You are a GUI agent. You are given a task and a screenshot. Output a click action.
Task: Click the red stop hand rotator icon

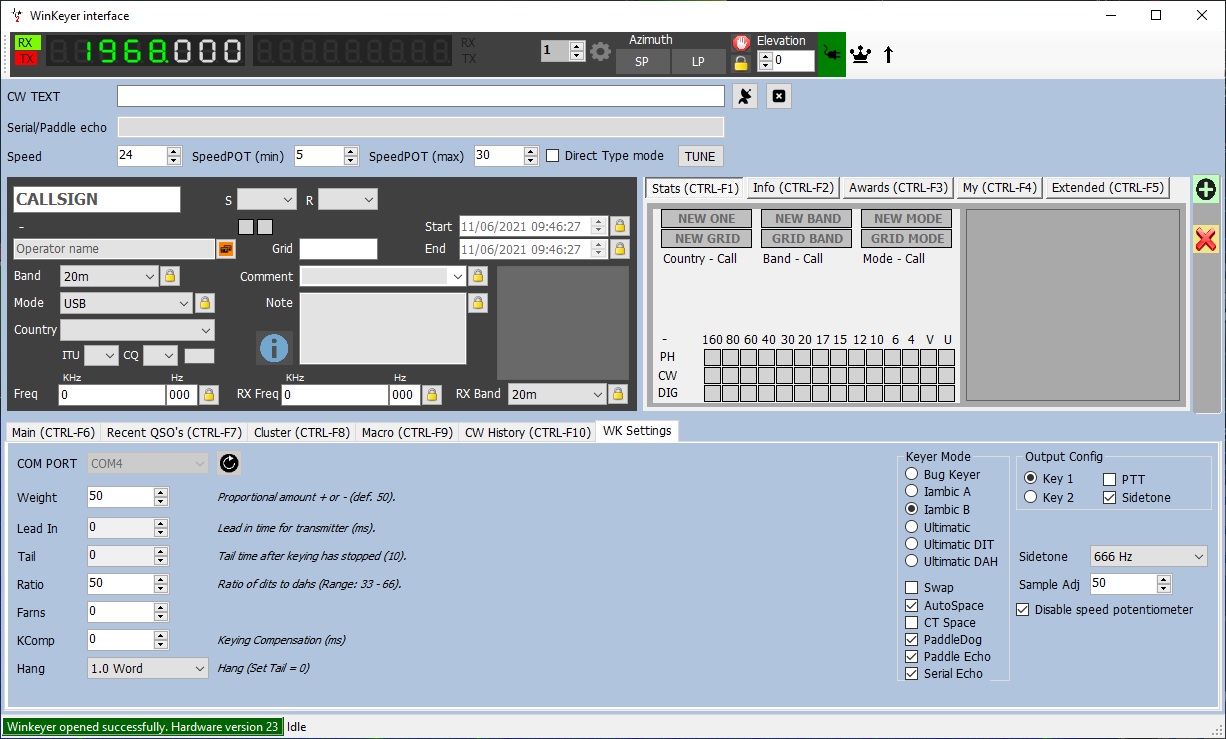point(741,42)
